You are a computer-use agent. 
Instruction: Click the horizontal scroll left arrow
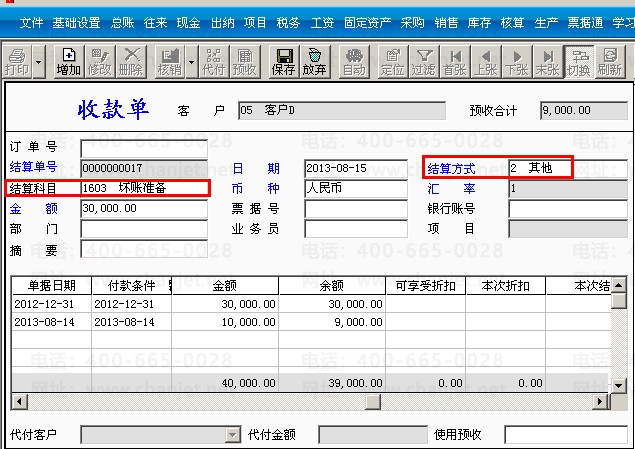click(x=19, y=402)
